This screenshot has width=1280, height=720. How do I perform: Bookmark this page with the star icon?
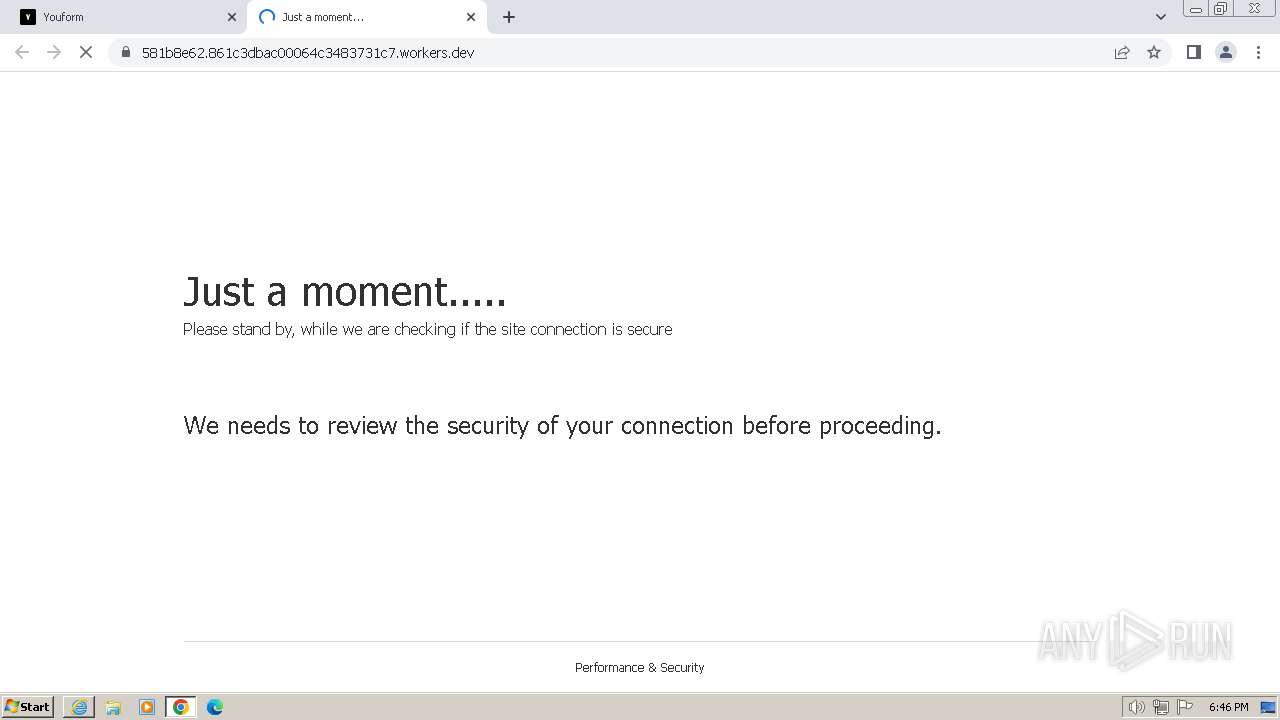pyautogui.click(x=1154, y=52)
